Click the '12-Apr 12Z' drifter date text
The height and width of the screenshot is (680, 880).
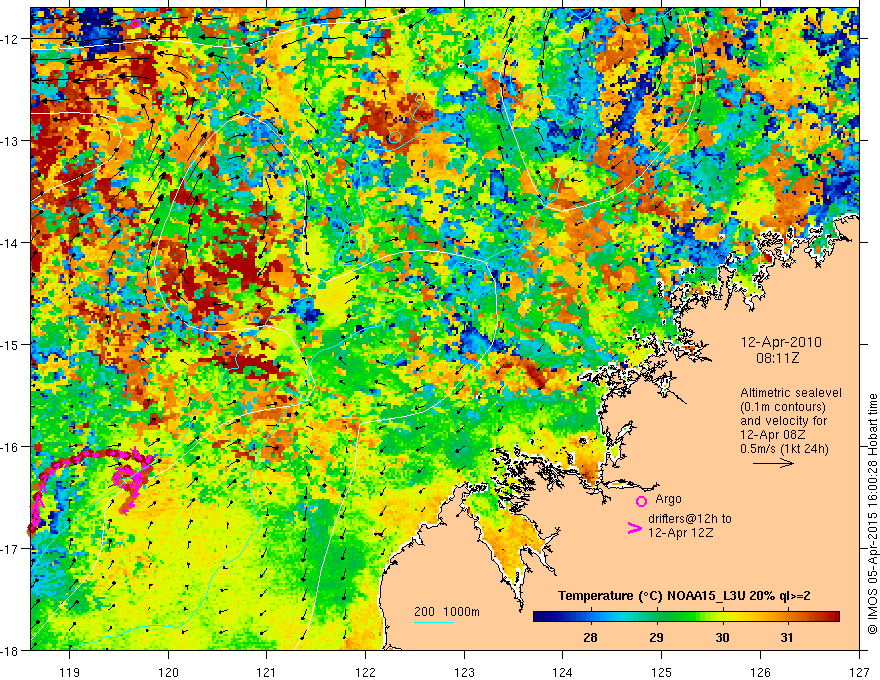pyautogui.click(x=681, y=533)
